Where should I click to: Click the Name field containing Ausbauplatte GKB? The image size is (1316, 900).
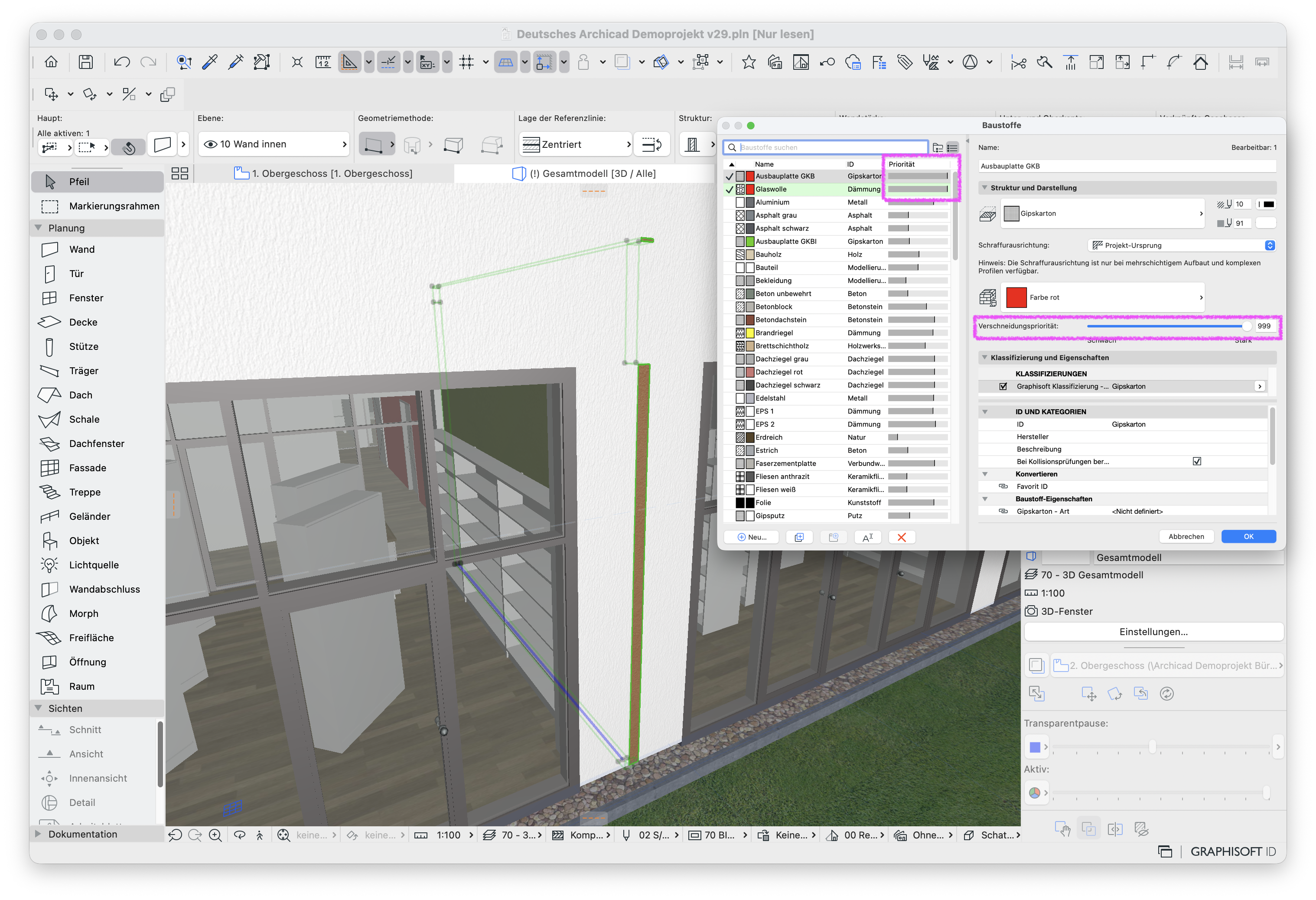click(1127, 166)
